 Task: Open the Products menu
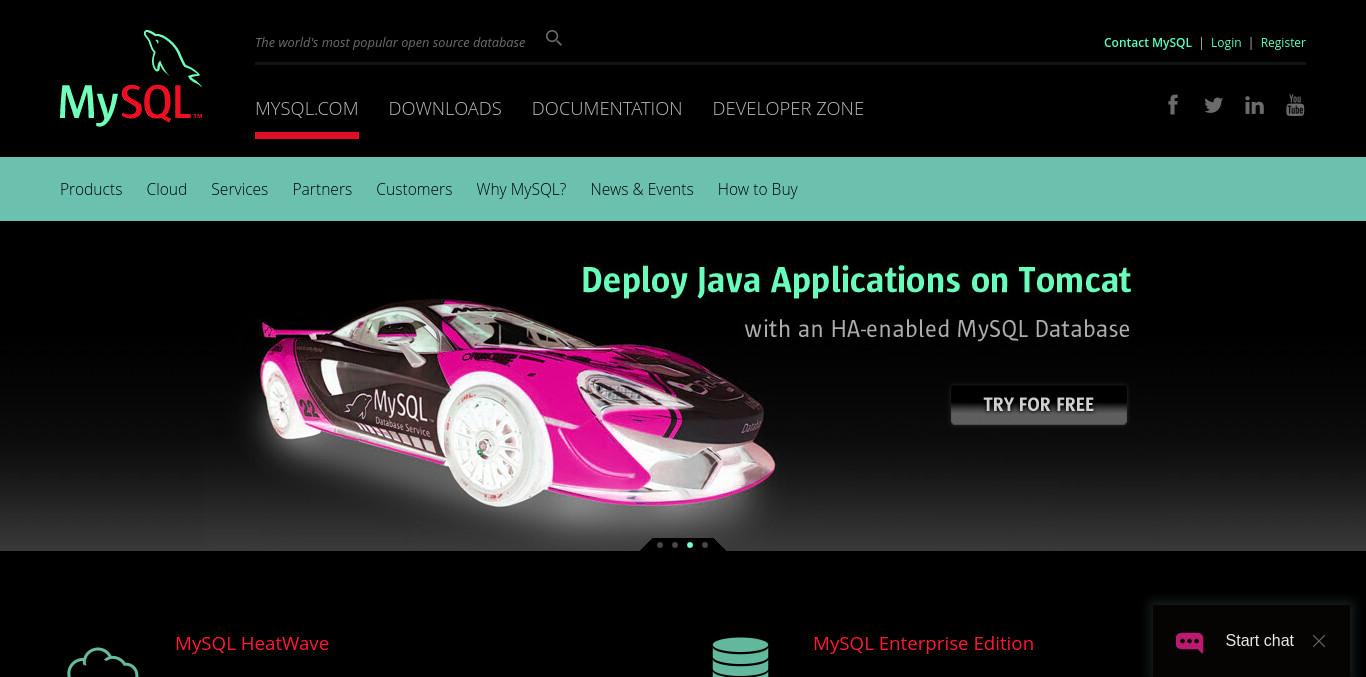pos(91,189)
